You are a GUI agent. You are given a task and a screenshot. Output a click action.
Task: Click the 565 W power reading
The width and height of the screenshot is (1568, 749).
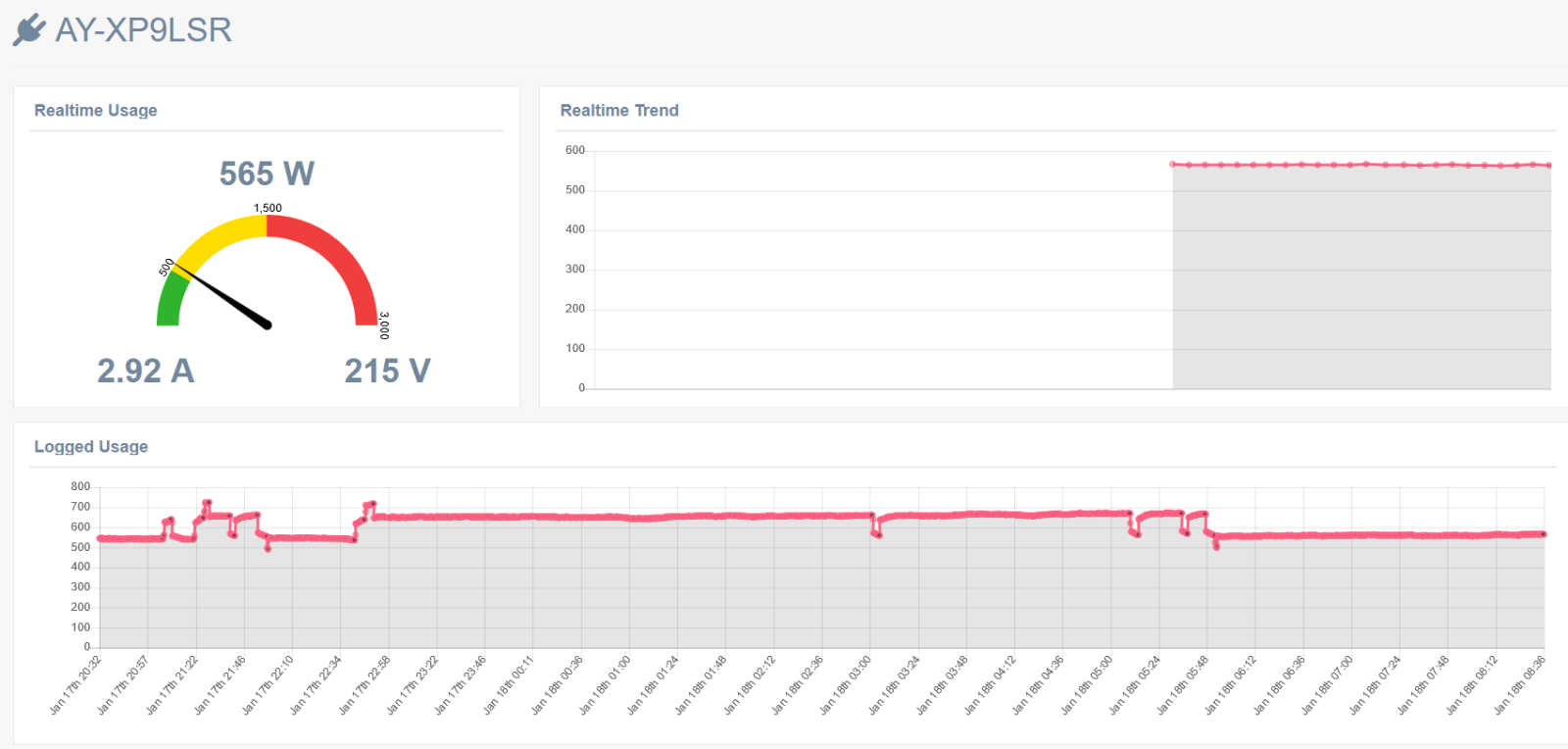(267, 174)
